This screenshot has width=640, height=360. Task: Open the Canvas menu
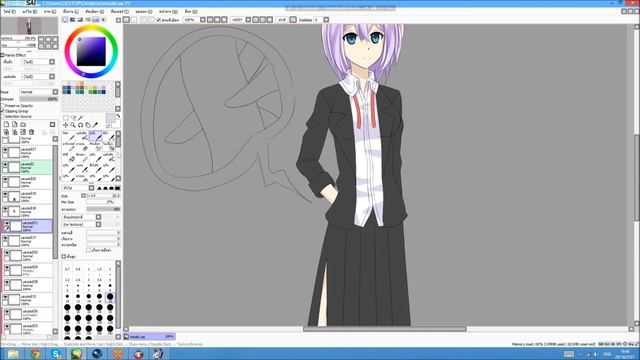pos(50,11)
